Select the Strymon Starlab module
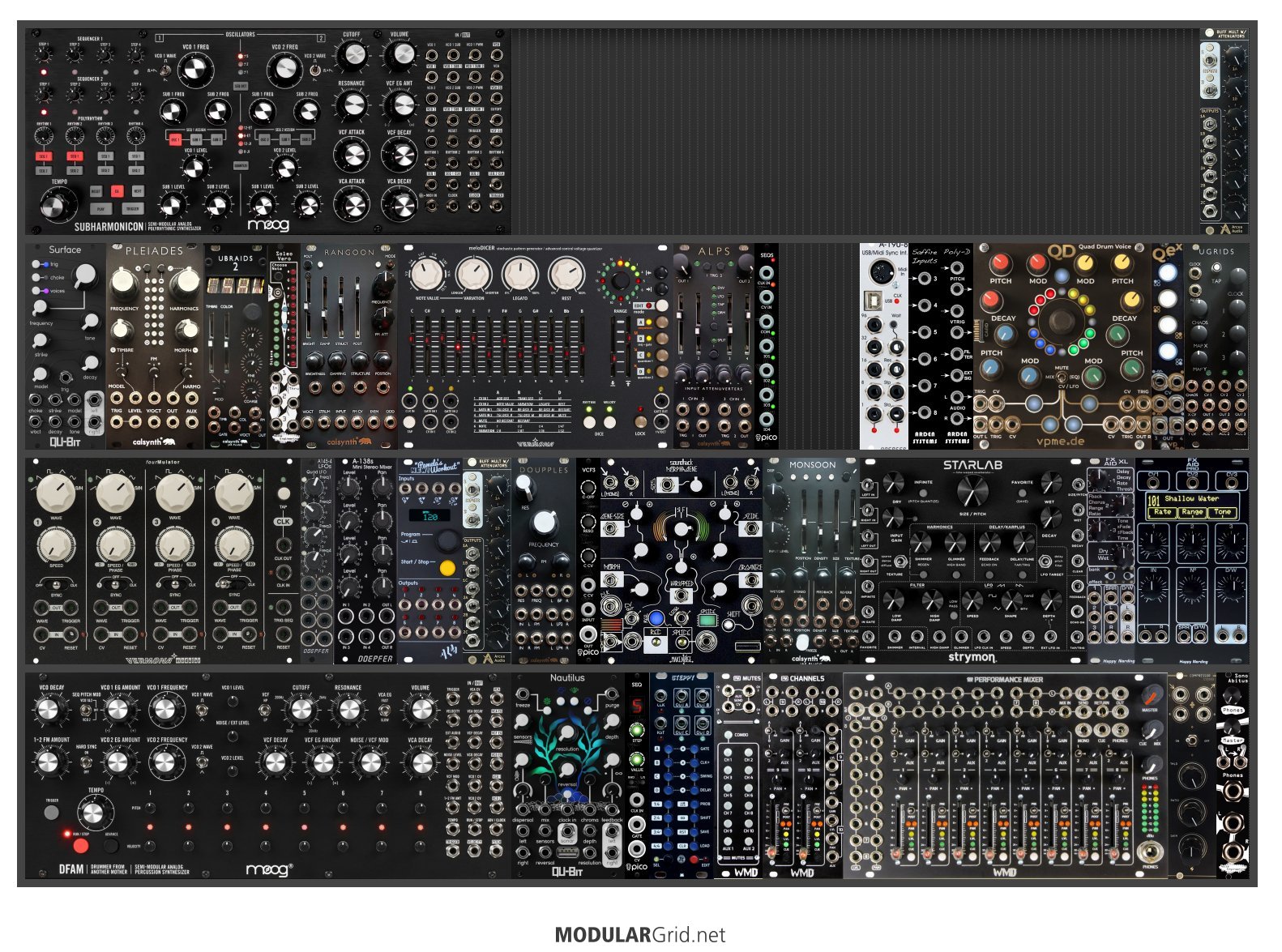This screenshot has height=952, width=1282. point(973,561)
